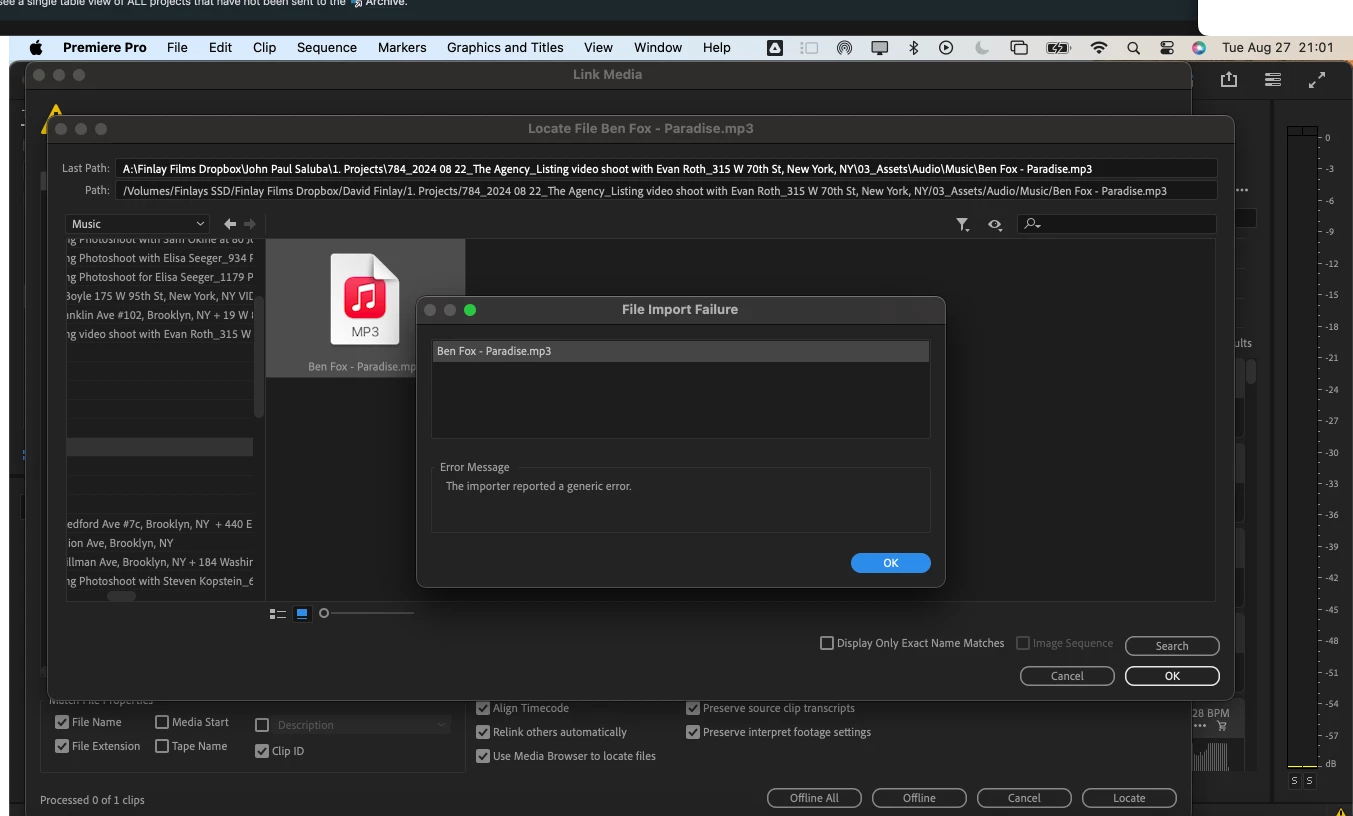Toggle Preserve source clip transcripts checkbox
Image resolution: width=1353 pixels, height=816 pixels.
[693, 708]
